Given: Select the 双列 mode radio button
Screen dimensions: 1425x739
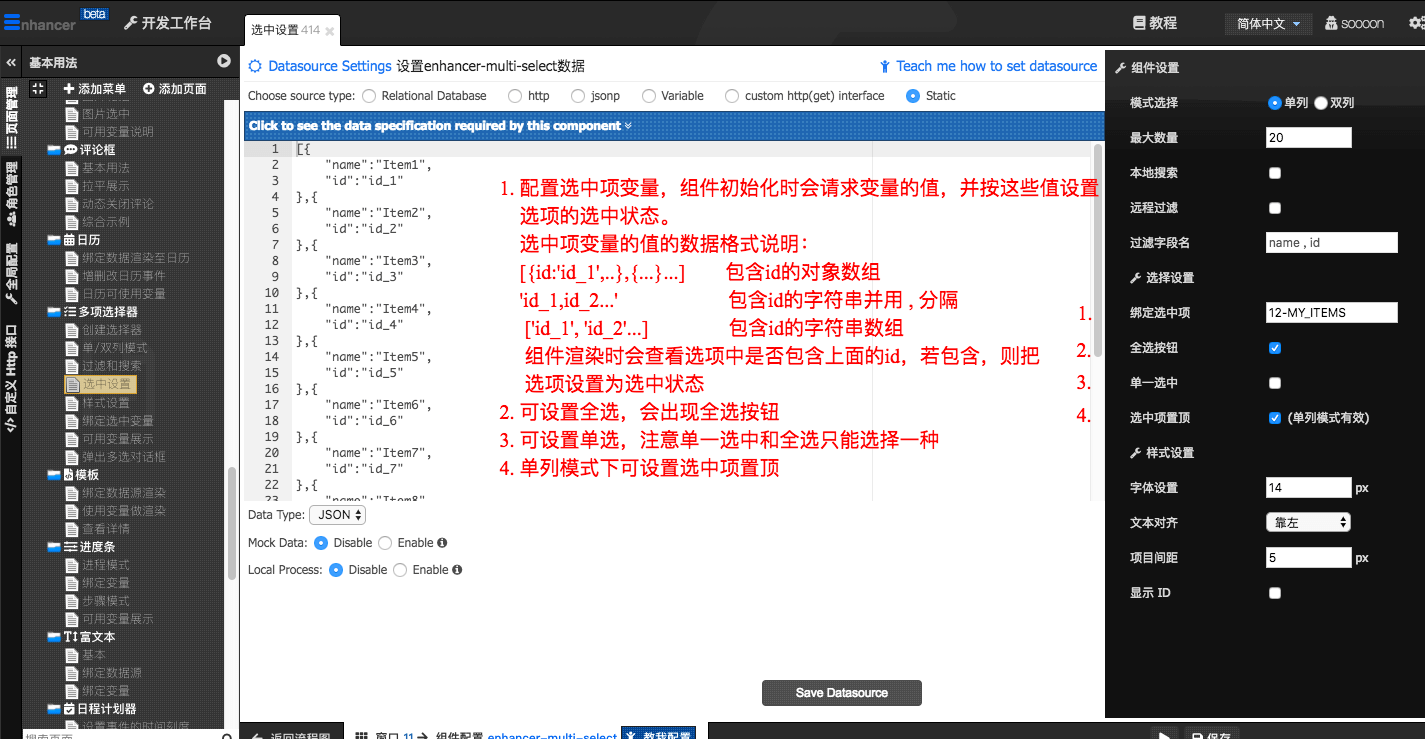Looking at the screenshot, I should (x=1321, y=103).
